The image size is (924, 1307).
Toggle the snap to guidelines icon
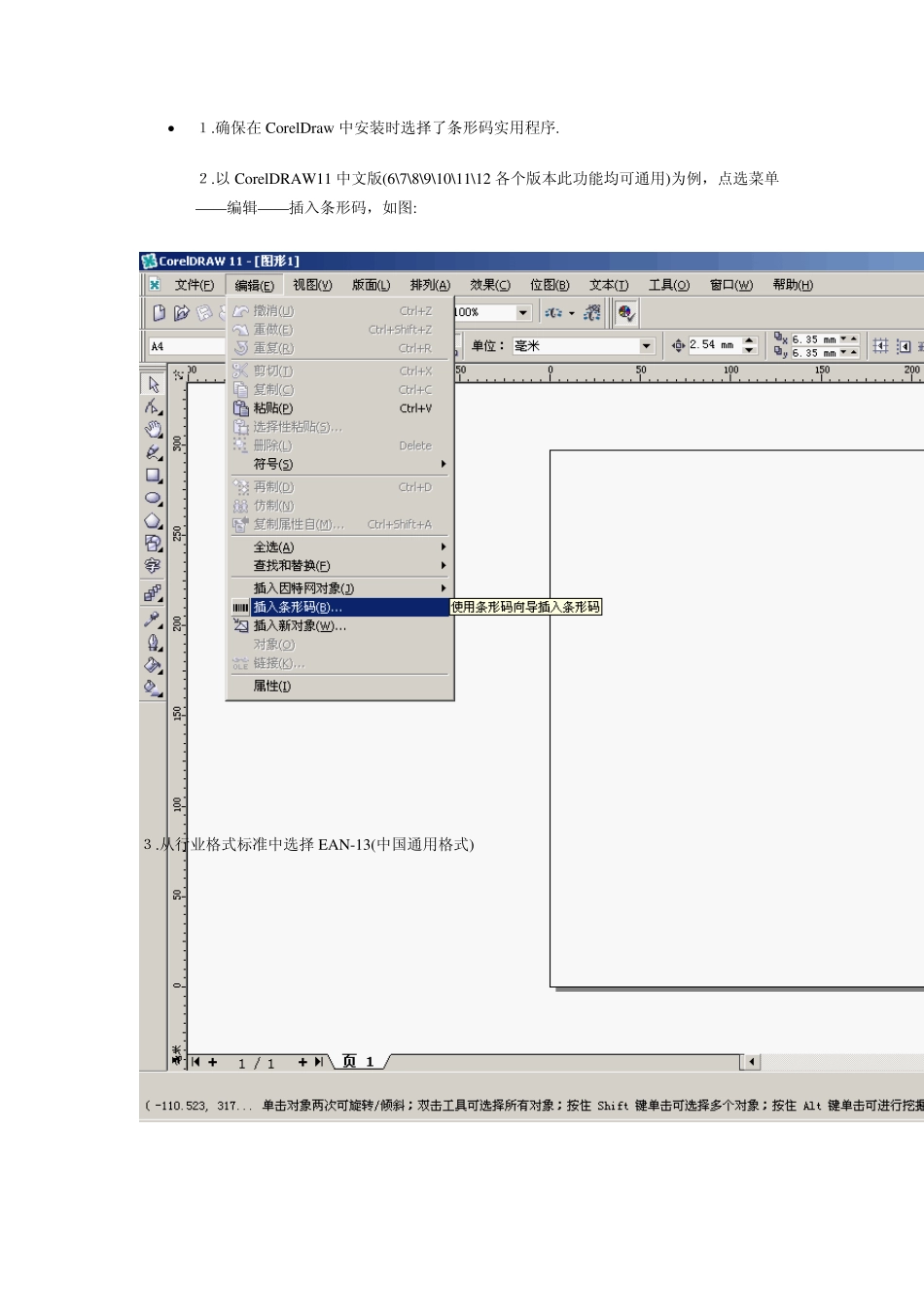click(904, 345)
